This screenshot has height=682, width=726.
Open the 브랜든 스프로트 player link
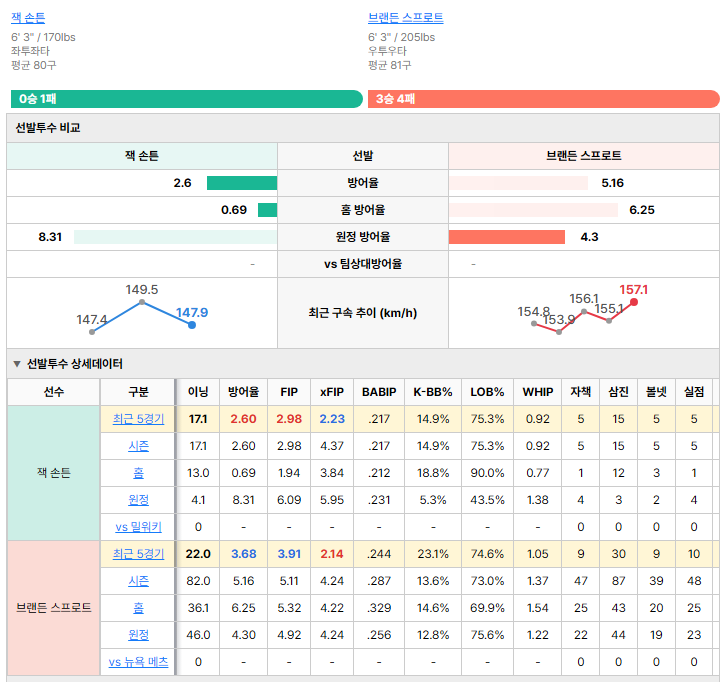(x=406, y=18)
